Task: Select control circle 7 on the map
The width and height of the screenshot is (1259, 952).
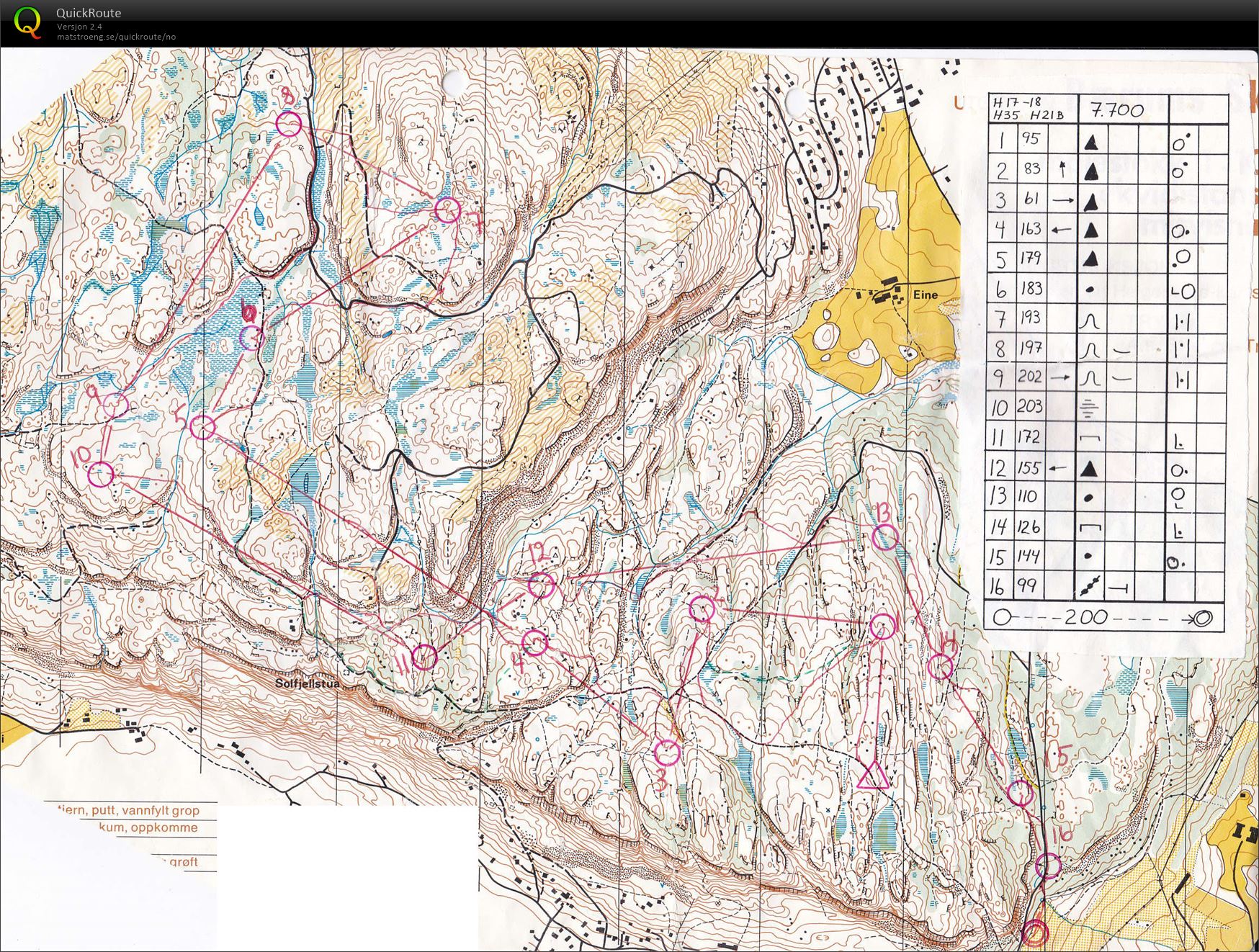Action: 447,210
